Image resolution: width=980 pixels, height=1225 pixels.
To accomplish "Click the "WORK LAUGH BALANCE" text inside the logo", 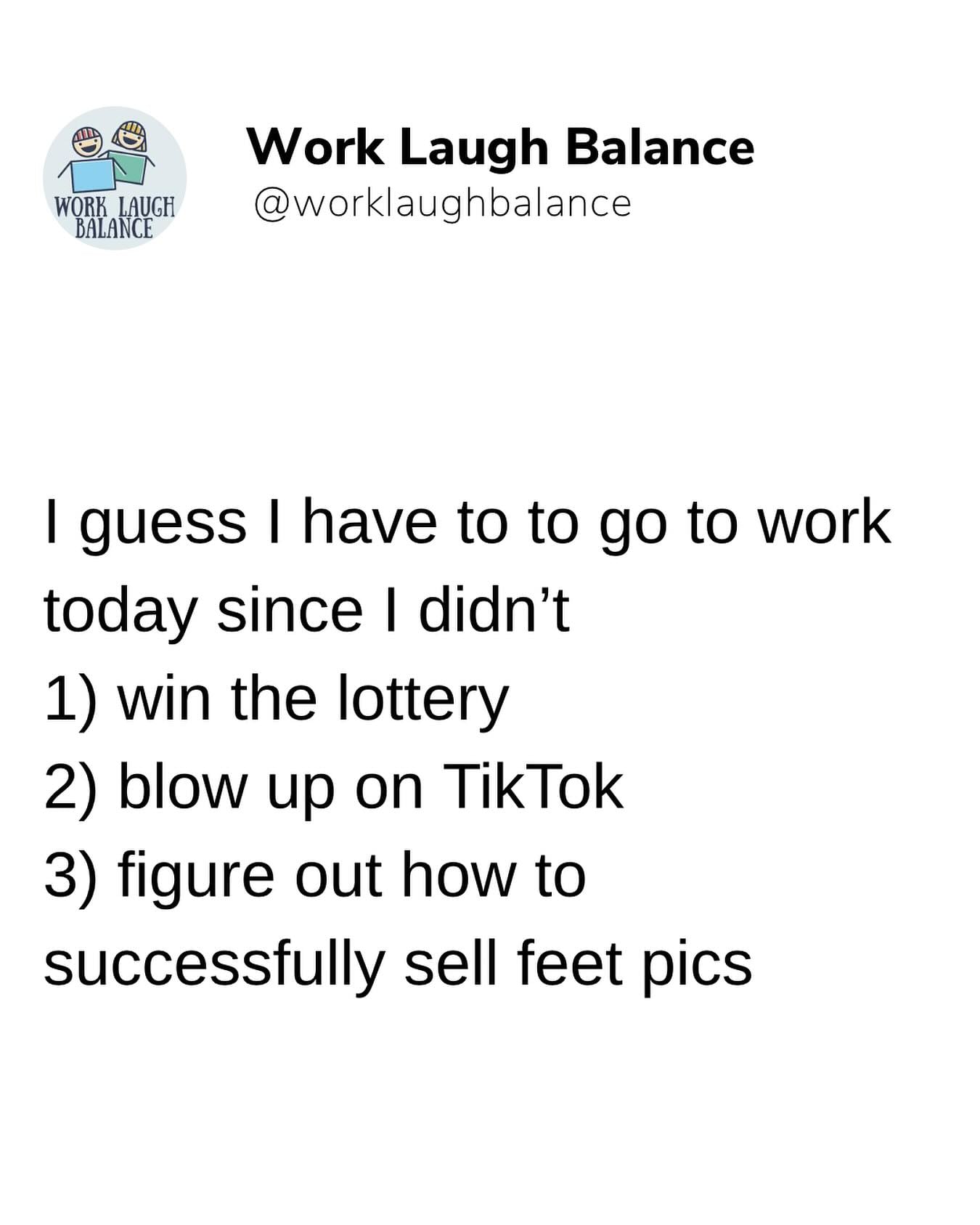I will [115, 216].
